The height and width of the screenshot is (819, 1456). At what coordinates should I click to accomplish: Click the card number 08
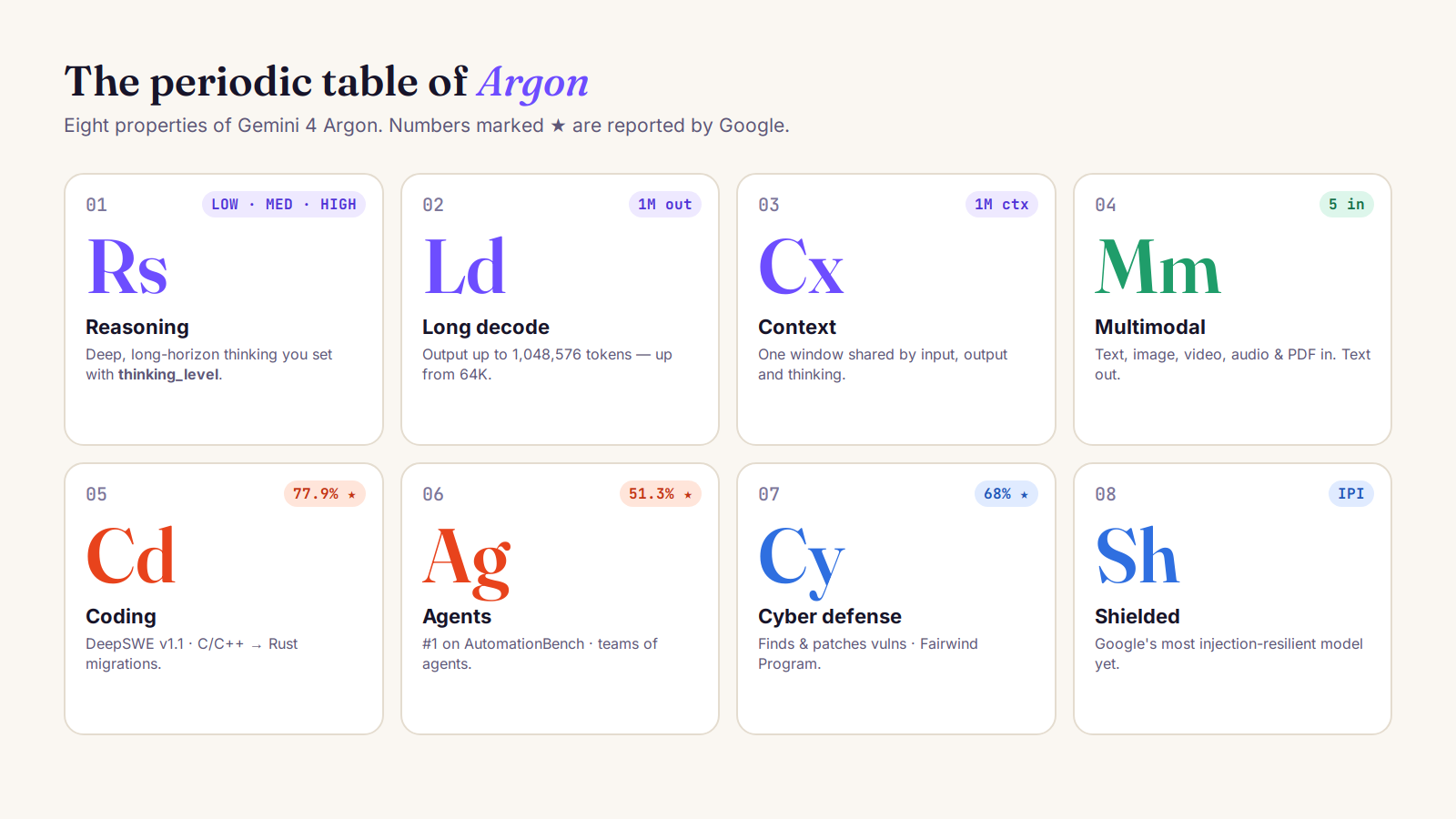(x=1106, y=494)
